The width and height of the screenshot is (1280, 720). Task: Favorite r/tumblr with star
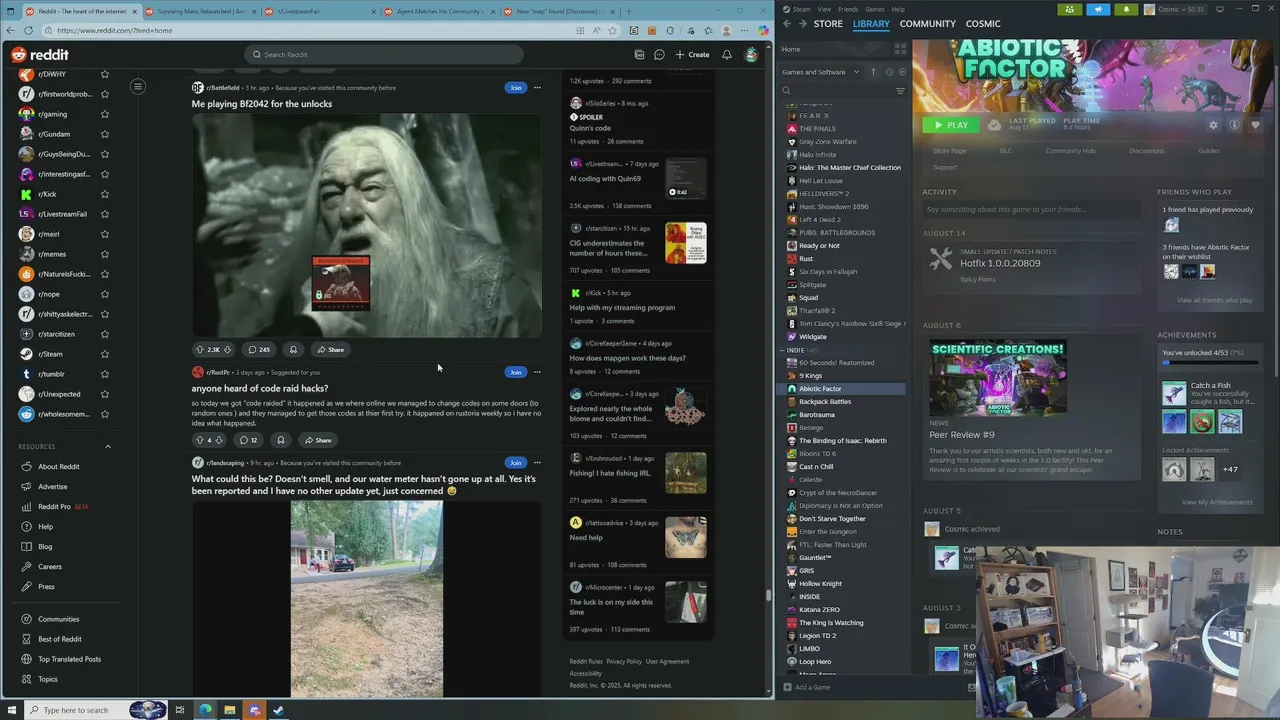tap(104, 374)
